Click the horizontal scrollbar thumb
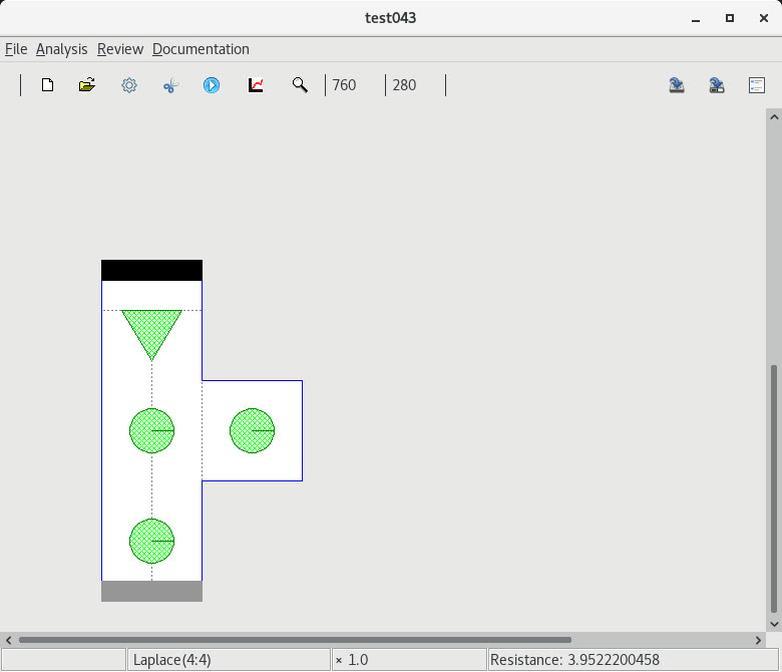The height and width of the screenshot is (672, 782). pyautogui.click(x=295, y=640)
